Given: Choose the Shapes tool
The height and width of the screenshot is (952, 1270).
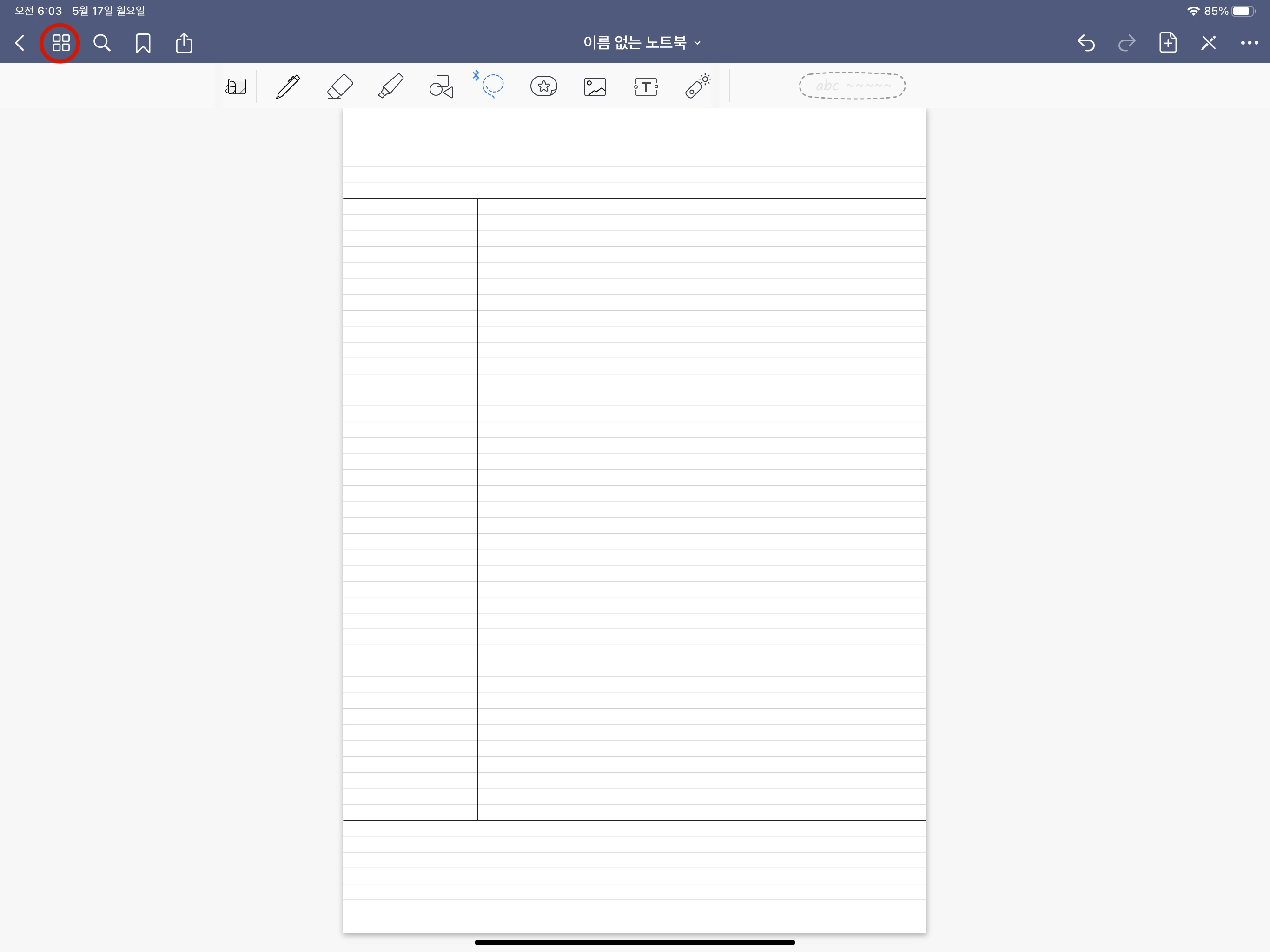Looking at the screenshot, I should (x=442, y=87).
